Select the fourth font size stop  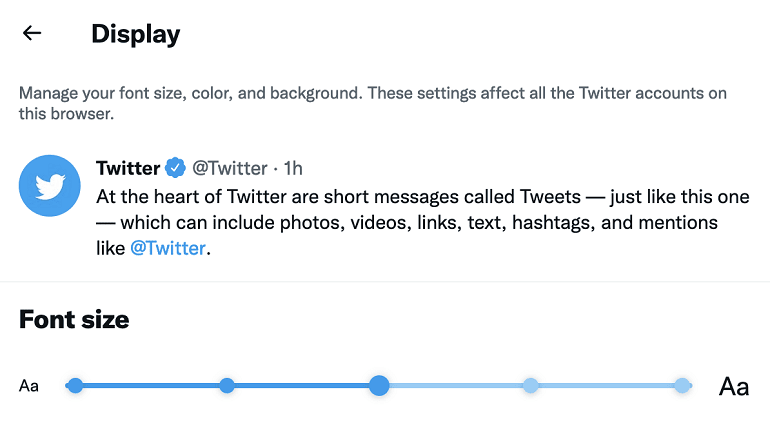click(x=530, y=386)
